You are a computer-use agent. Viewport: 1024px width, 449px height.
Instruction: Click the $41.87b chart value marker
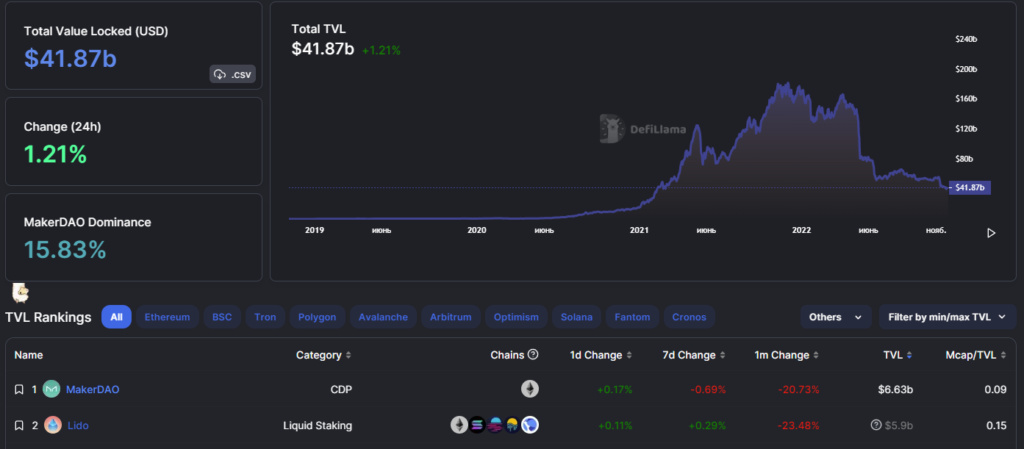point(970,187)
